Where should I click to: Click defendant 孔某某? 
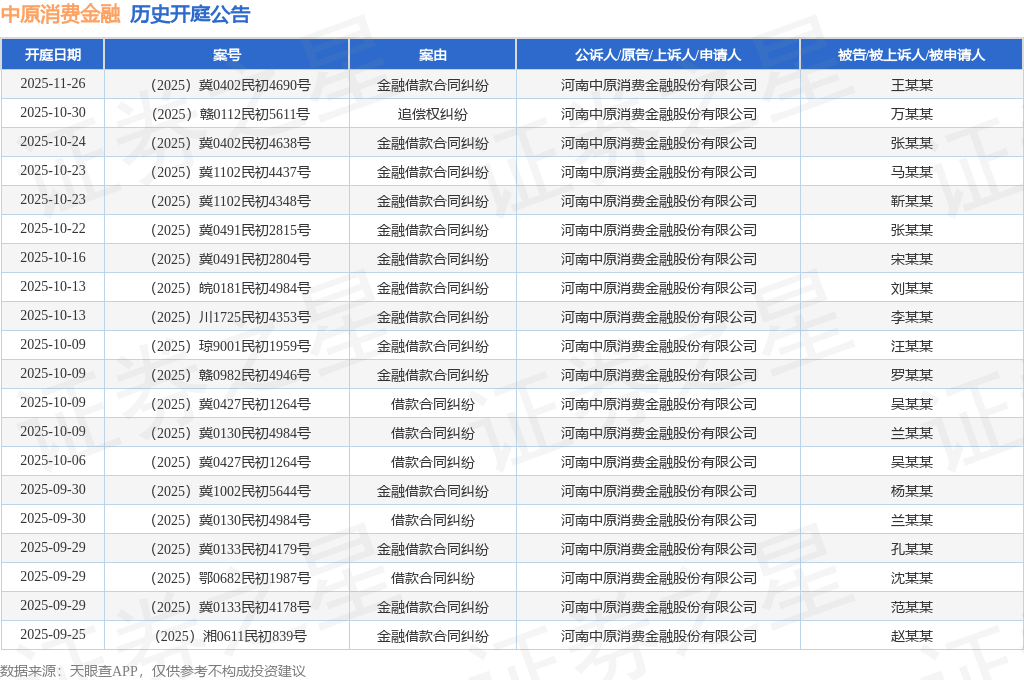pos(912,549)
